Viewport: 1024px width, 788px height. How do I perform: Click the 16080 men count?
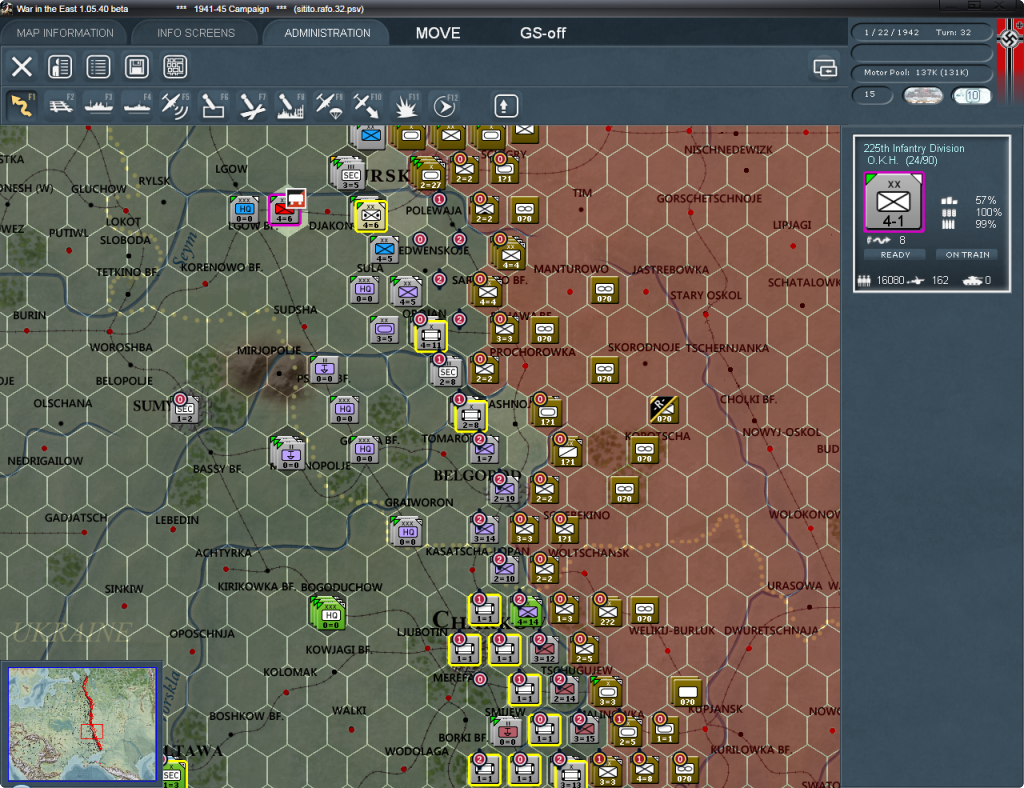pos(890,280)
